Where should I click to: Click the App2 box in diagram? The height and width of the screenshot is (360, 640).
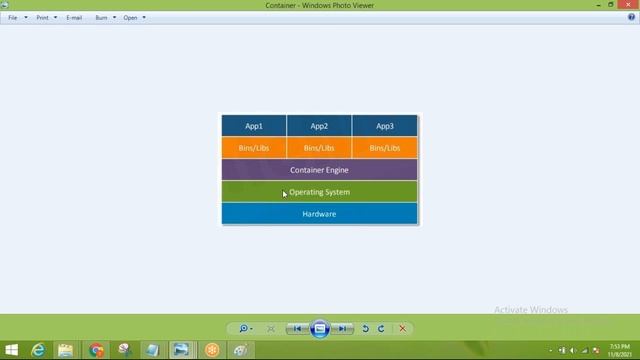(x=319, y=126)
